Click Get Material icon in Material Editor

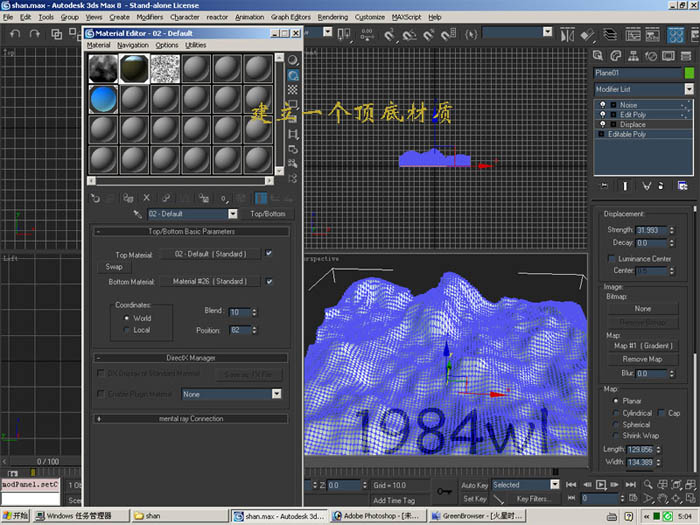(x=95, y=198)
